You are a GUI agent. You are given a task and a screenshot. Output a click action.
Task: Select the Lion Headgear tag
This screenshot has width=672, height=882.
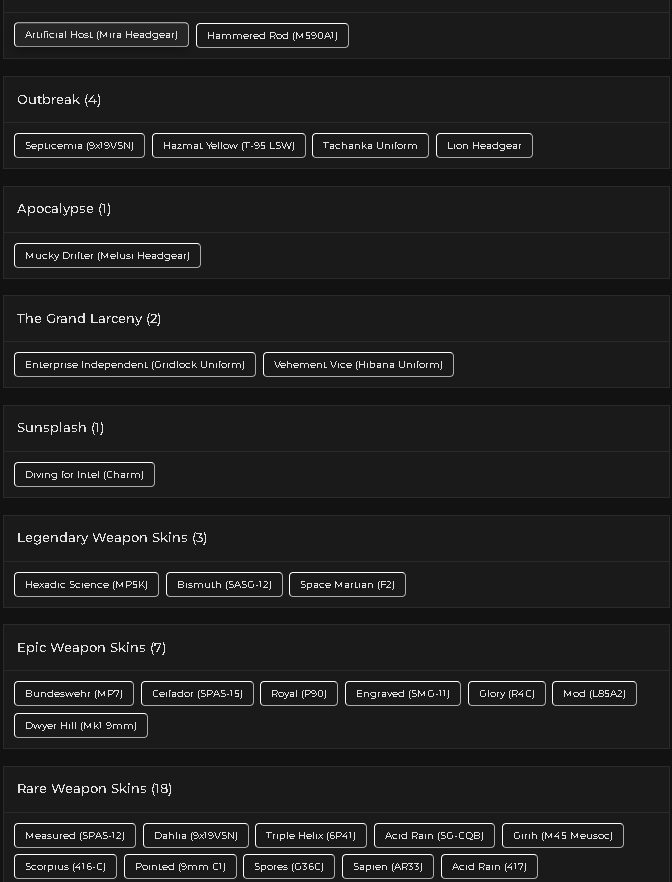484,146
